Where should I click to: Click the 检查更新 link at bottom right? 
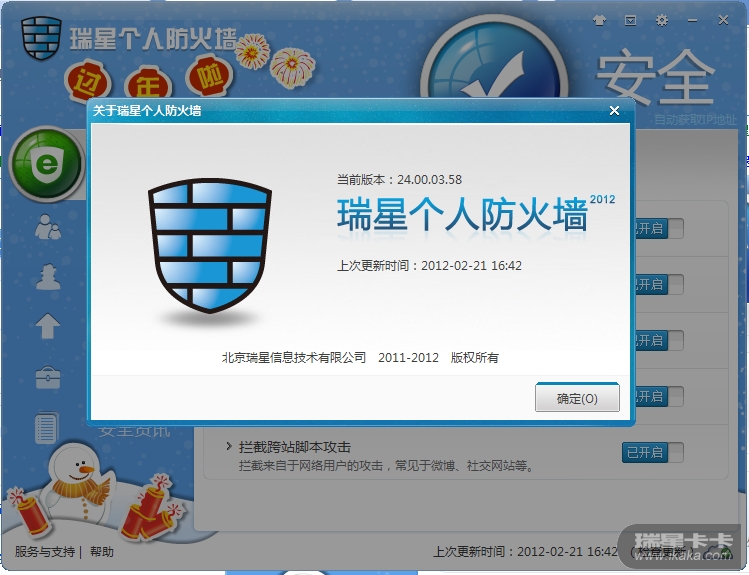pyautogui.click(x=662, y=552)
